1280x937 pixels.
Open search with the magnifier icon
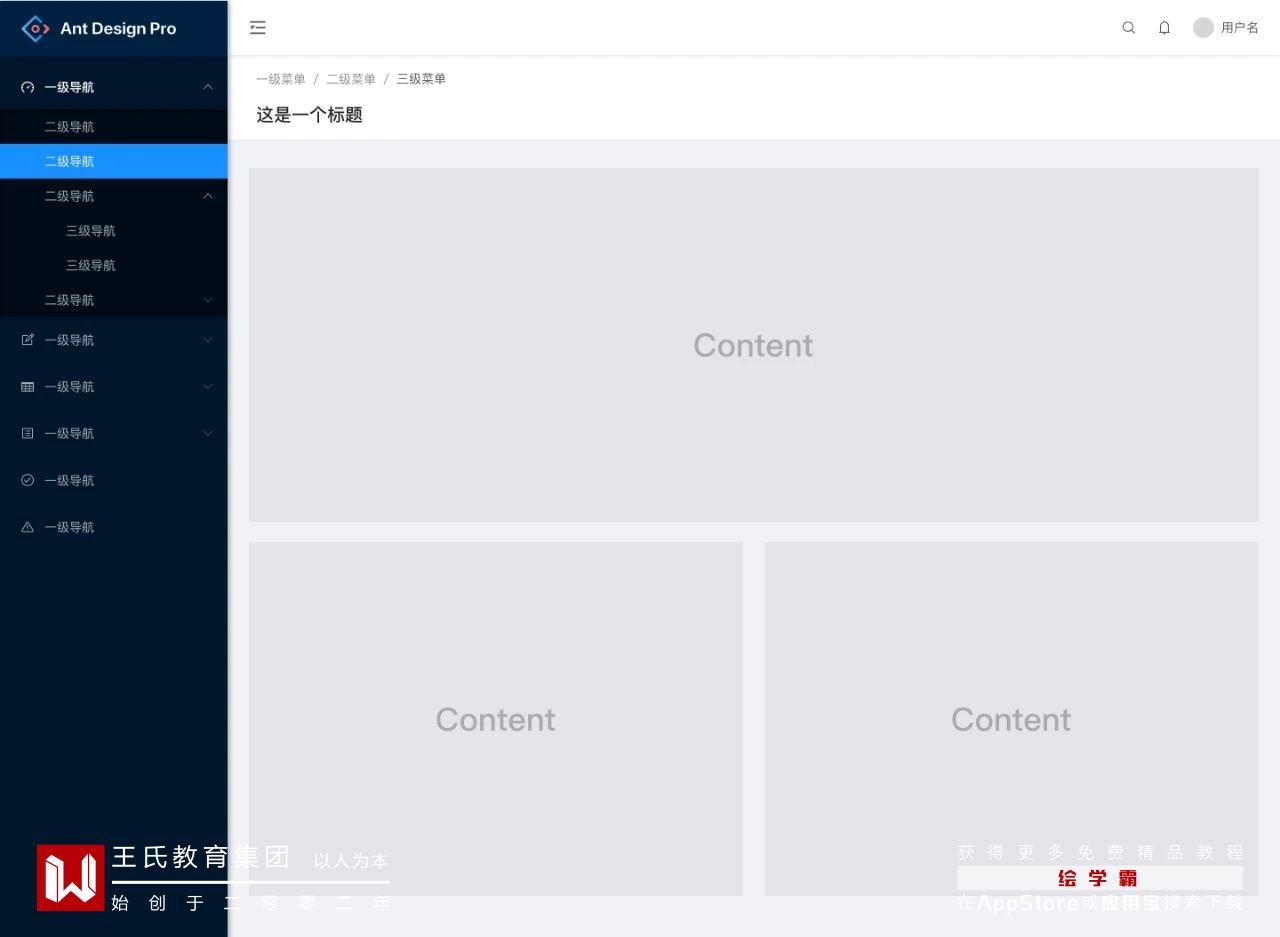[1129, 28]
